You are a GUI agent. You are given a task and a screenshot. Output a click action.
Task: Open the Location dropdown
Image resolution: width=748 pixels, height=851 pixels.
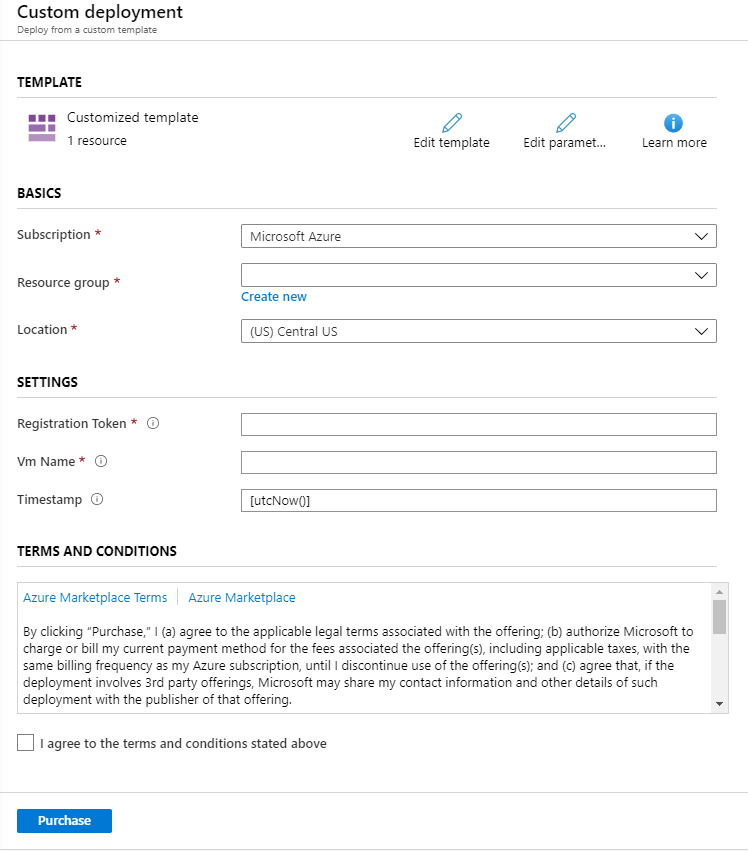(478, 332)
